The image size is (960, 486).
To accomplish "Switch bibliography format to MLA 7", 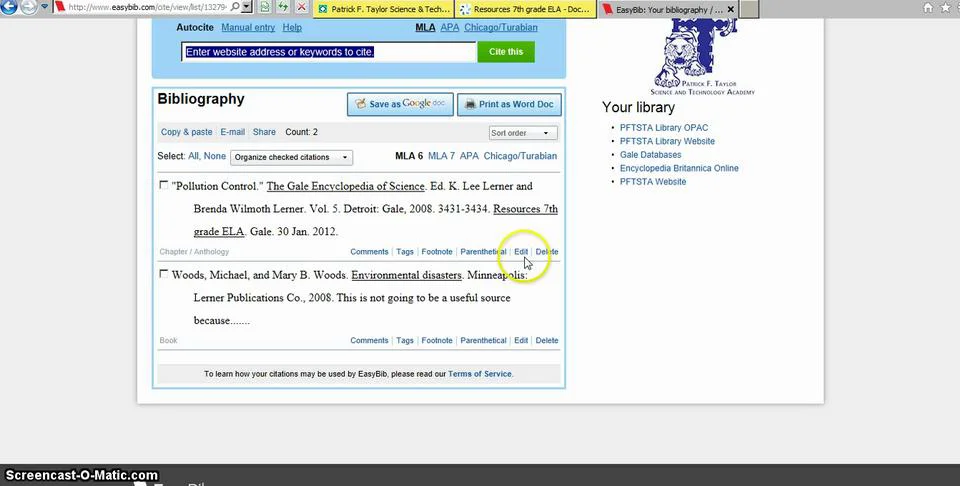I will coord(441,156).
